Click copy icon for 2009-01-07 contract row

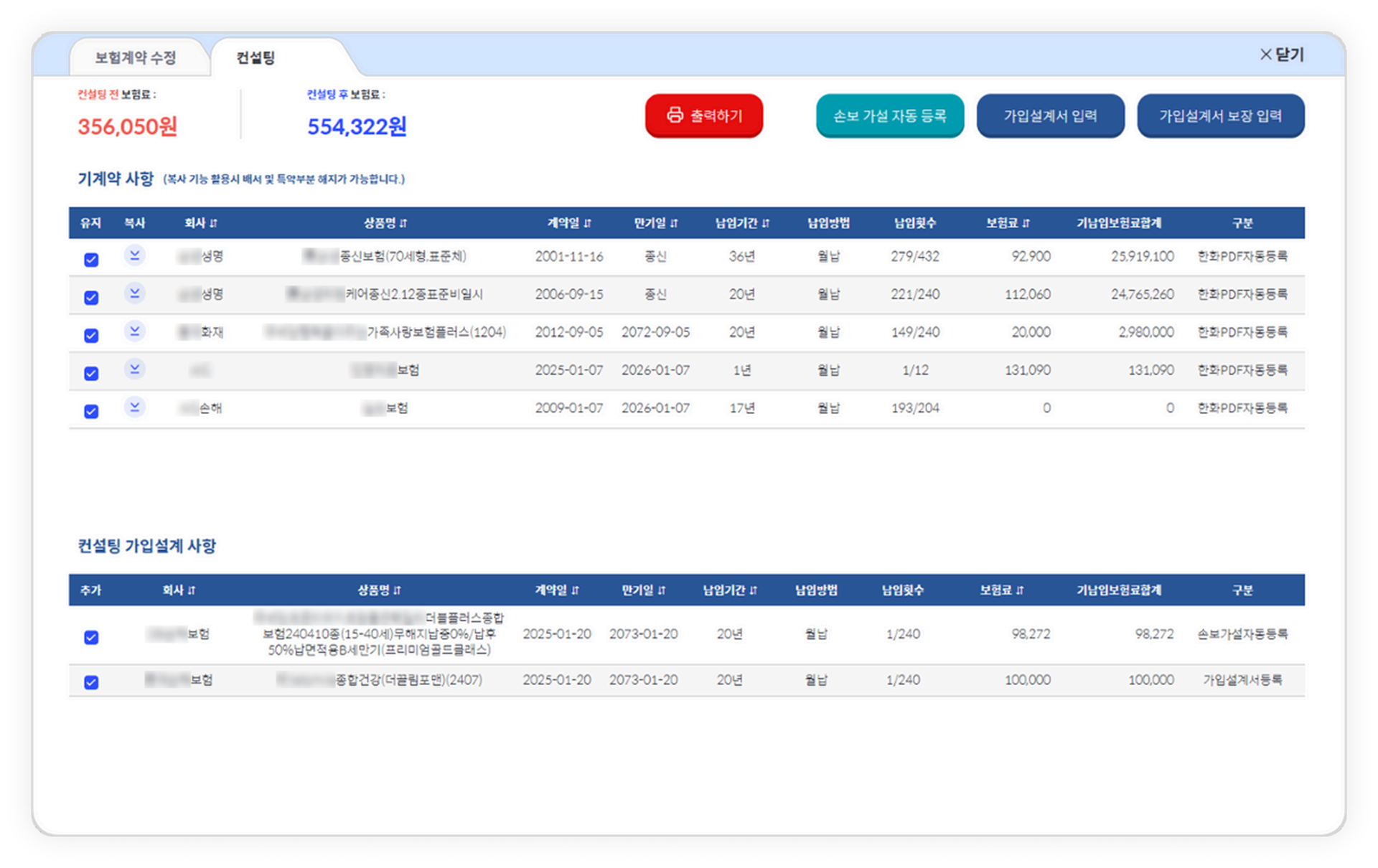[134, 407]
